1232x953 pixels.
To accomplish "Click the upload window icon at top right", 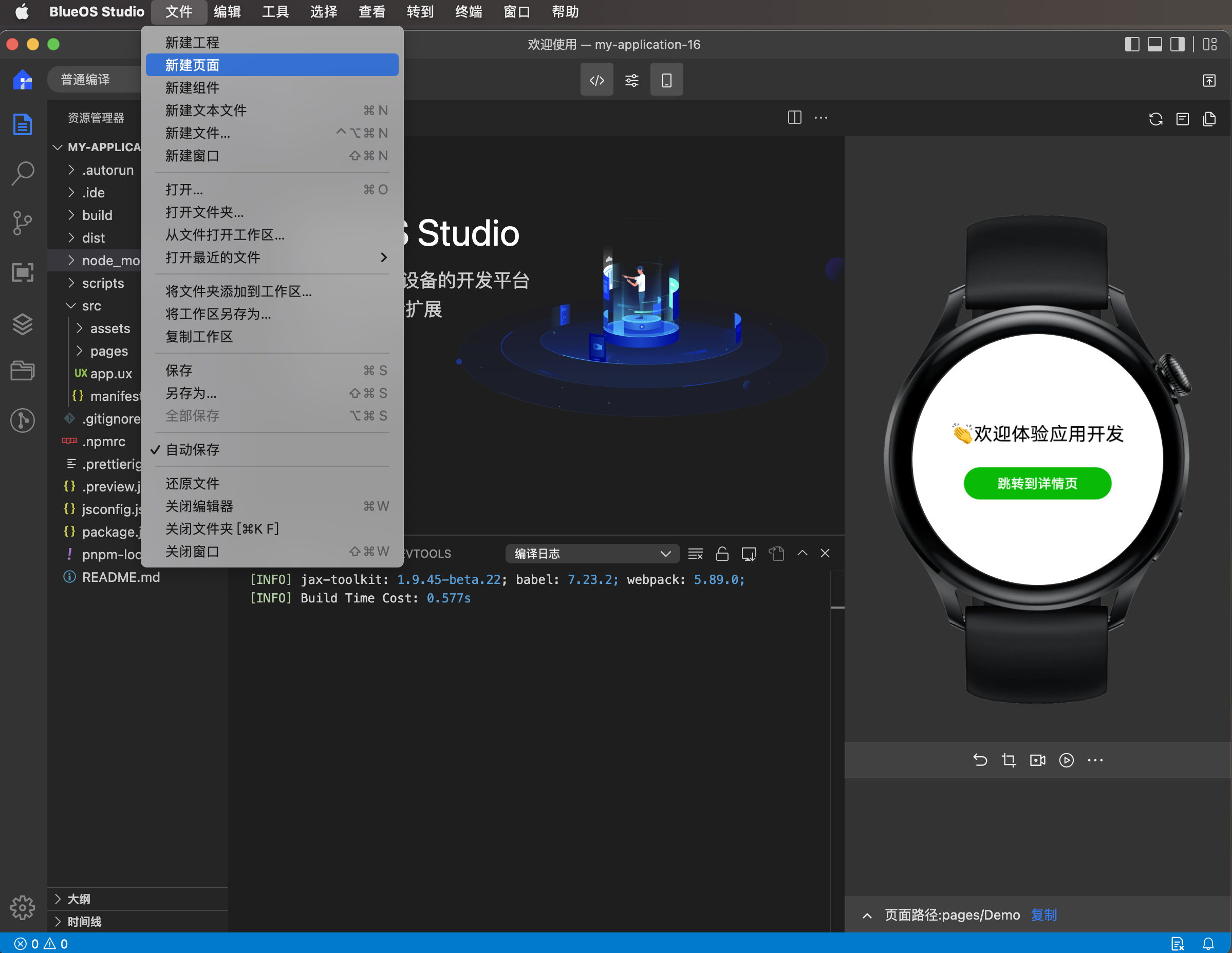I will [x=1209, y=80].
